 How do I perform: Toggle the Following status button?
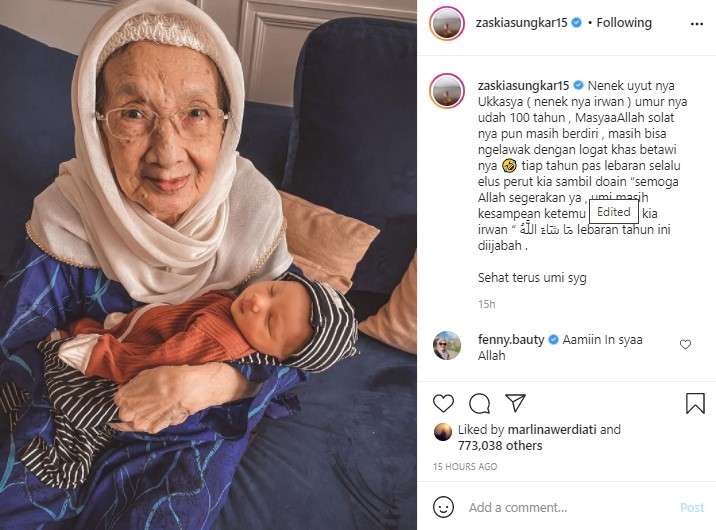coord(624,22)
